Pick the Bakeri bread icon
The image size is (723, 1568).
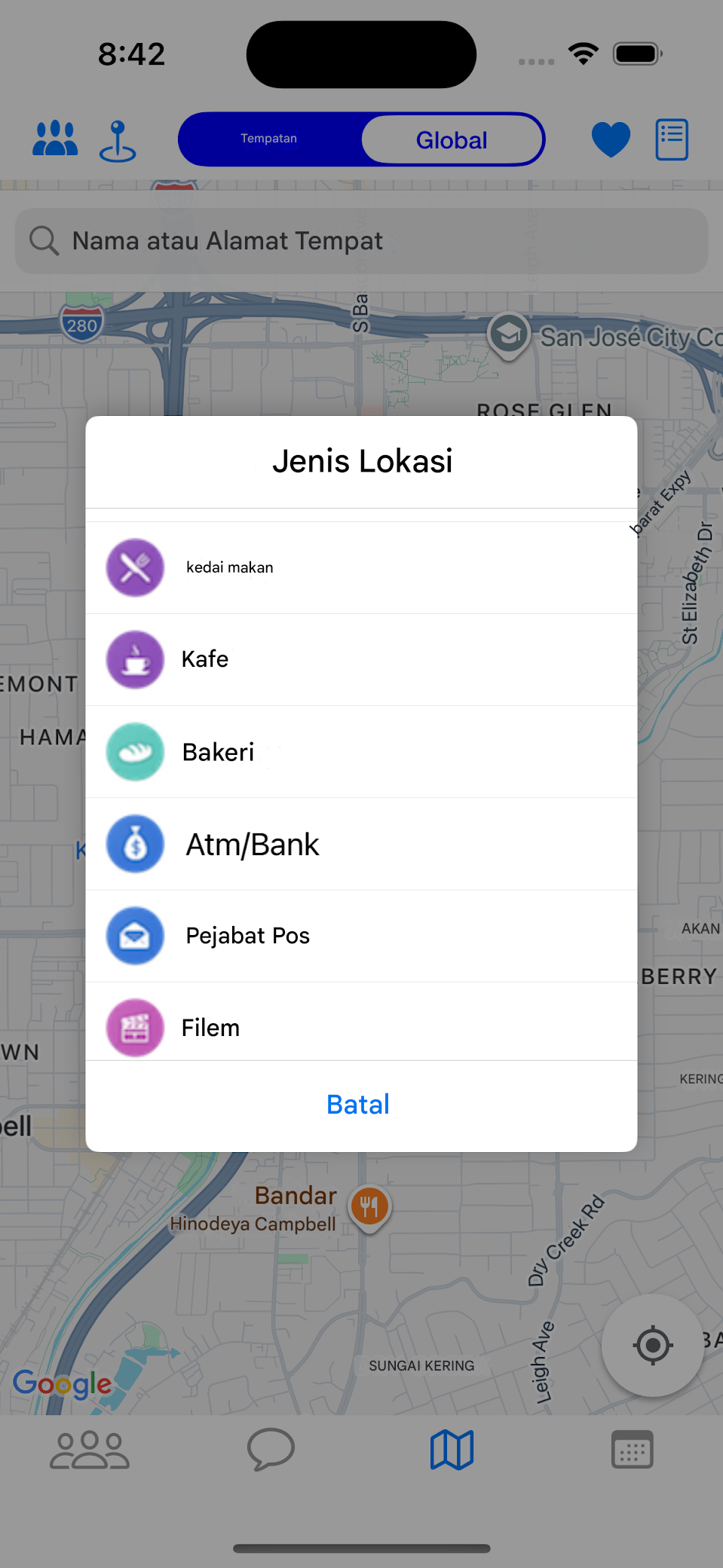[136, 752]
